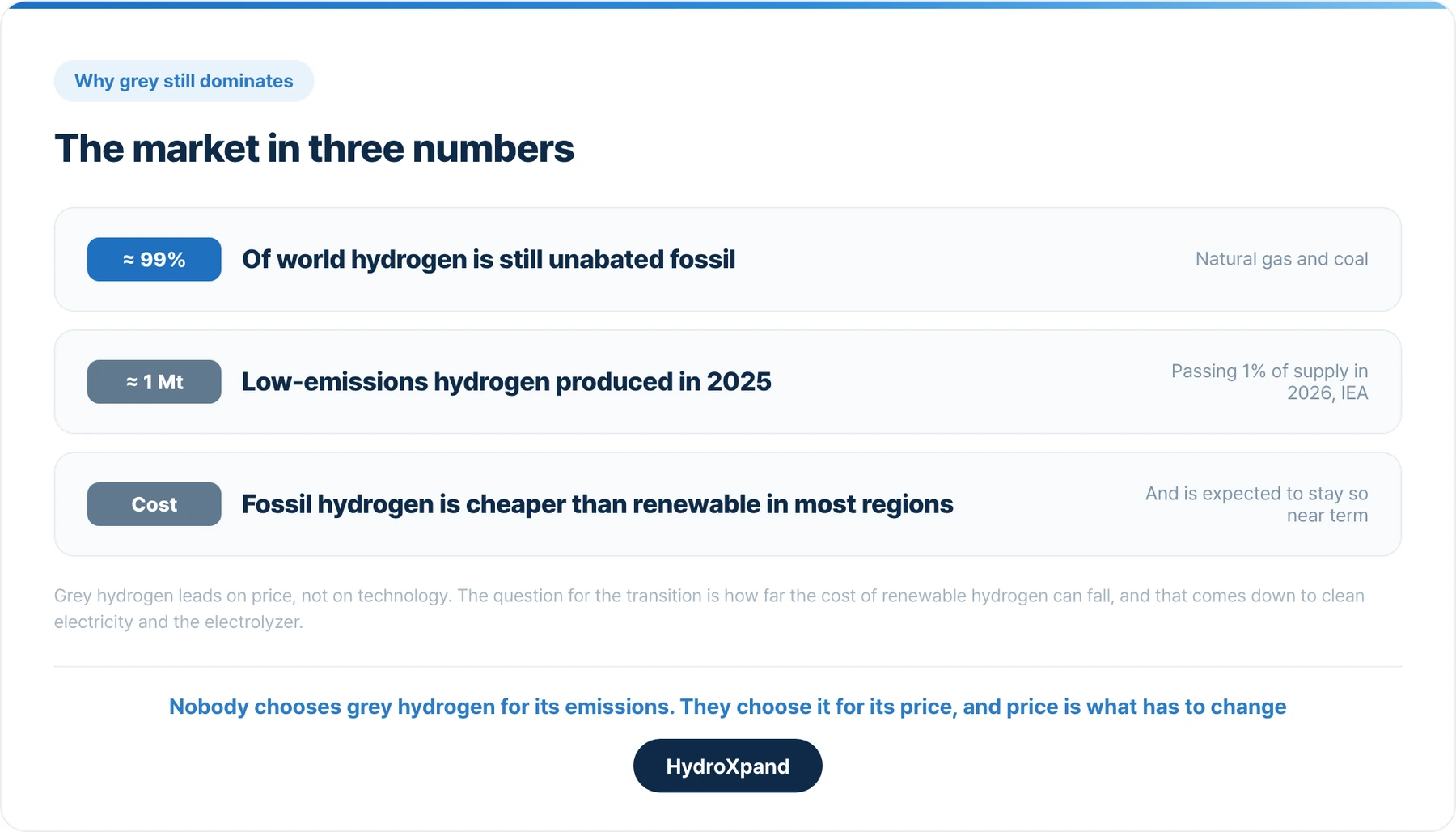Click the HydroXpand button
This screenshot has width=1456, height=832.
coord(727,766)
